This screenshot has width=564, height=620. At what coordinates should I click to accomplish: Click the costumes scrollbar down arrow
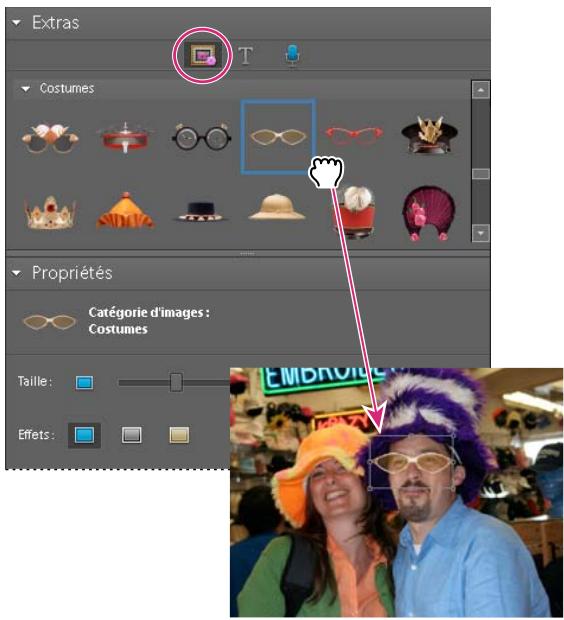481,233
